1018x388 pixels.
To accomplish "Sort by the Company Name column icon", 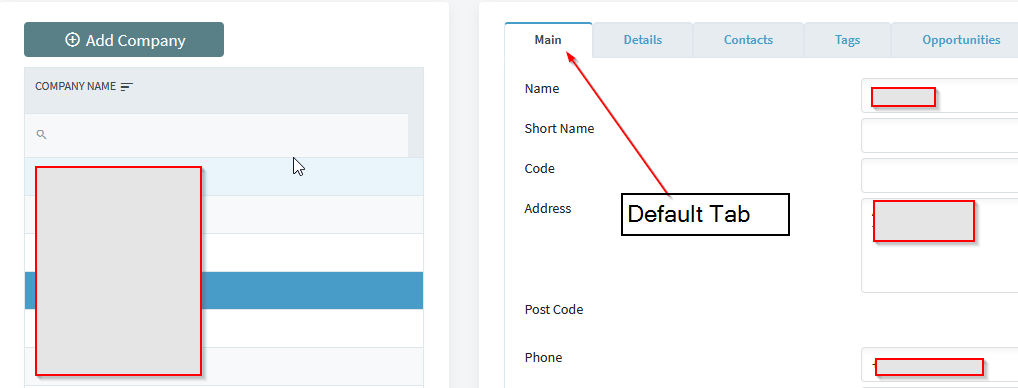I will pyautogui.click(x=127, y=86).
